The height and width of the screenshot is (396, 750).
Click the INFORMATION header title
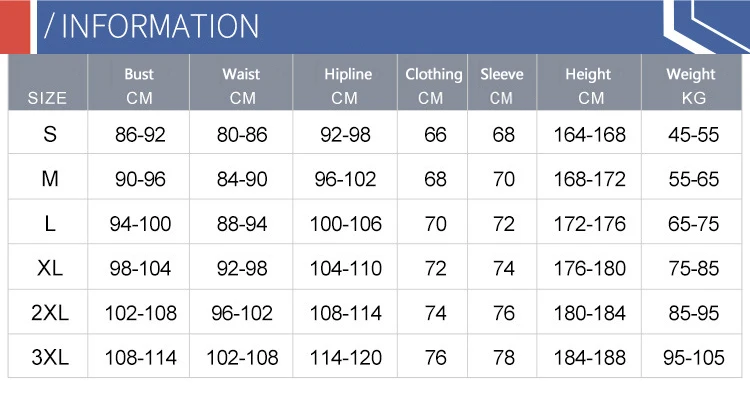click(x=152, y=26)
